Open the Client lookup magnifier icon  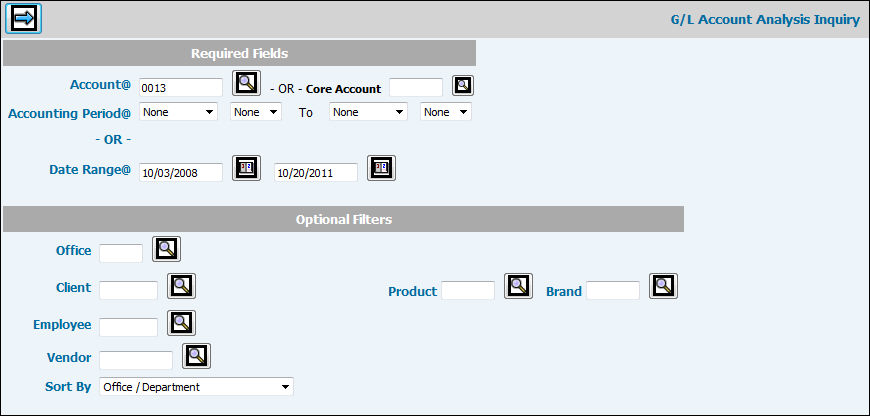(181, 286)
